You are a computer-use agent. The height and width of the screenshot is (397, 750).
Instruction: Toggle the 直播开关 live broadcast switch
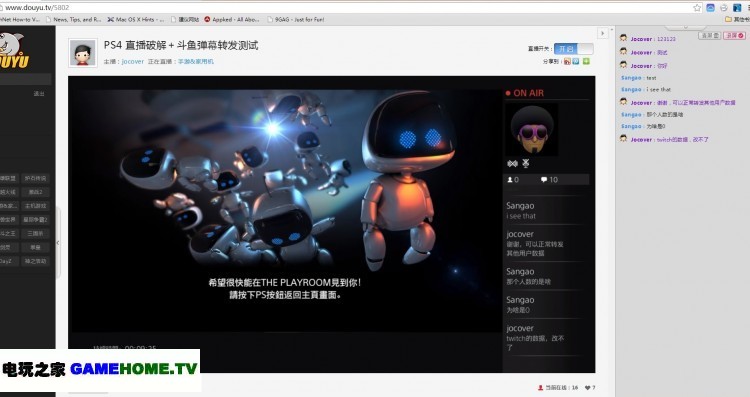click(x=574, y=49)
